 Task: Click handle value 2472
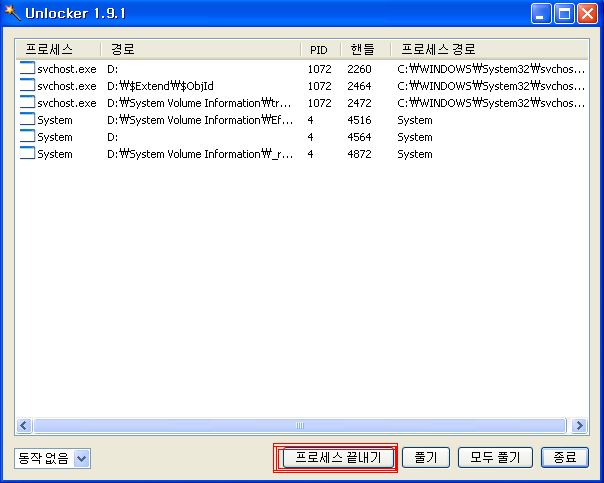359,103
